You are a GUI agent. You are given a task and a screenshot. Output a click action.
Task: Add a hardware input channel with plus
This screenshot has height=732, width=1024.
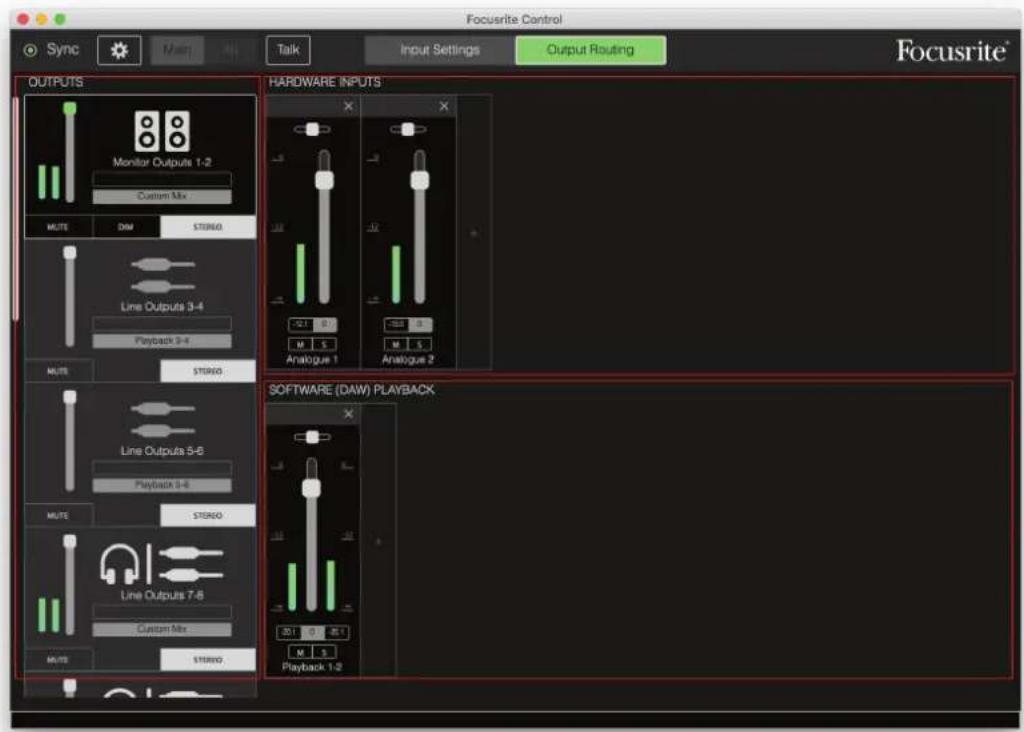(x=474, y=233)
